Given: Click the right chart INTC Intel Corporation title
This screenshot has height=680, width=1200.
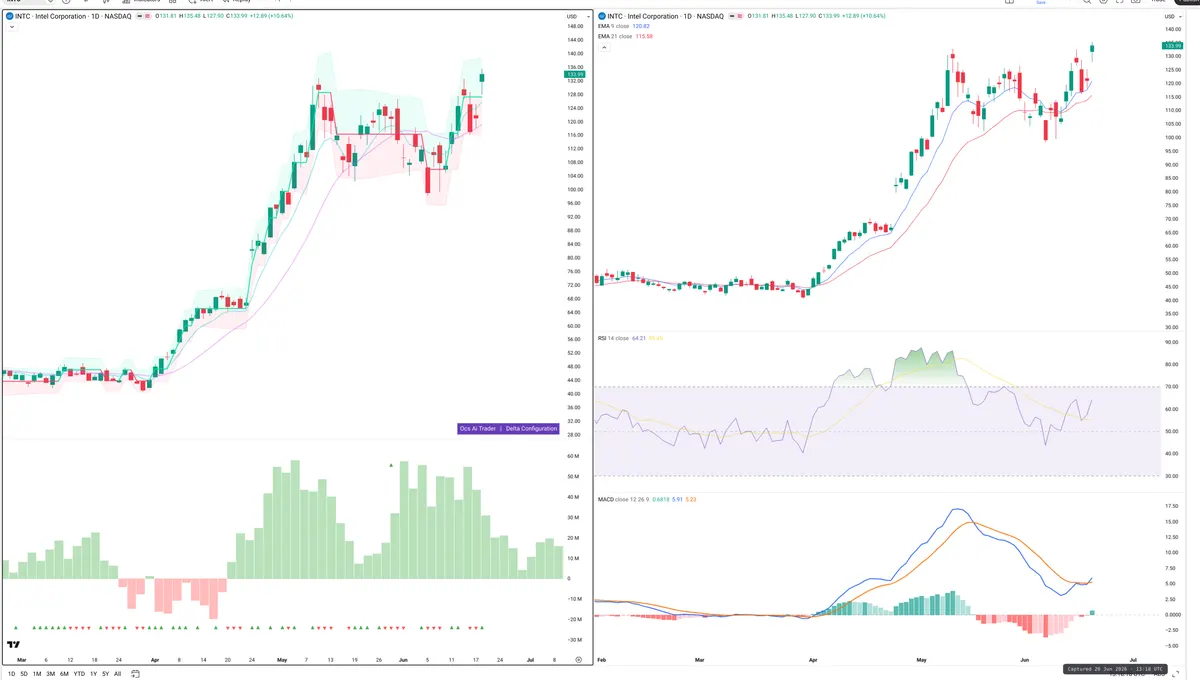Looking at the screenshot, I should pyautogui.click(x=666, y=16).
